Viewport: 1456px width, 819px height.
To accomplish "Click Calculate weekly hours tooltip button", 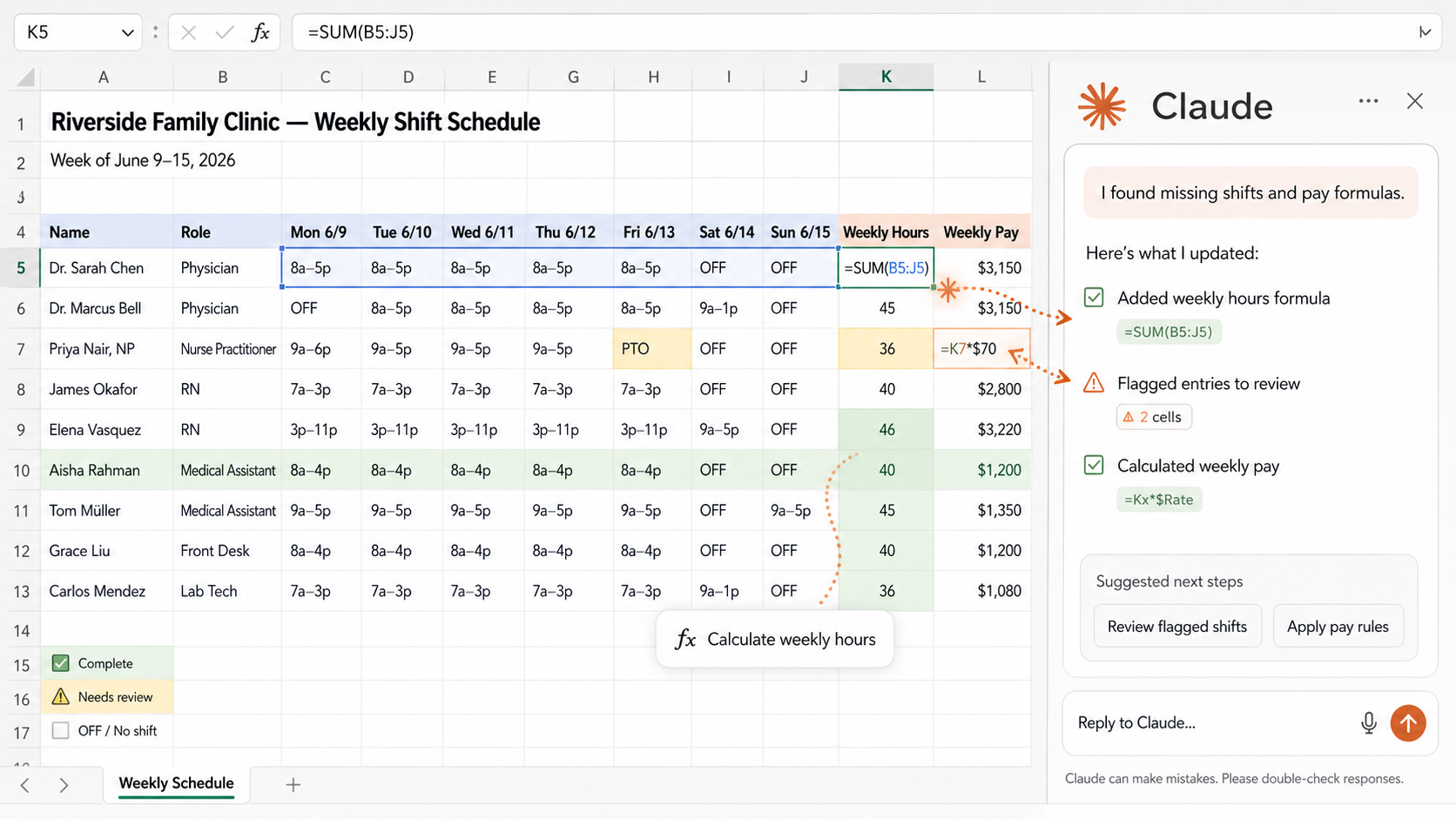I will [775, 639].
